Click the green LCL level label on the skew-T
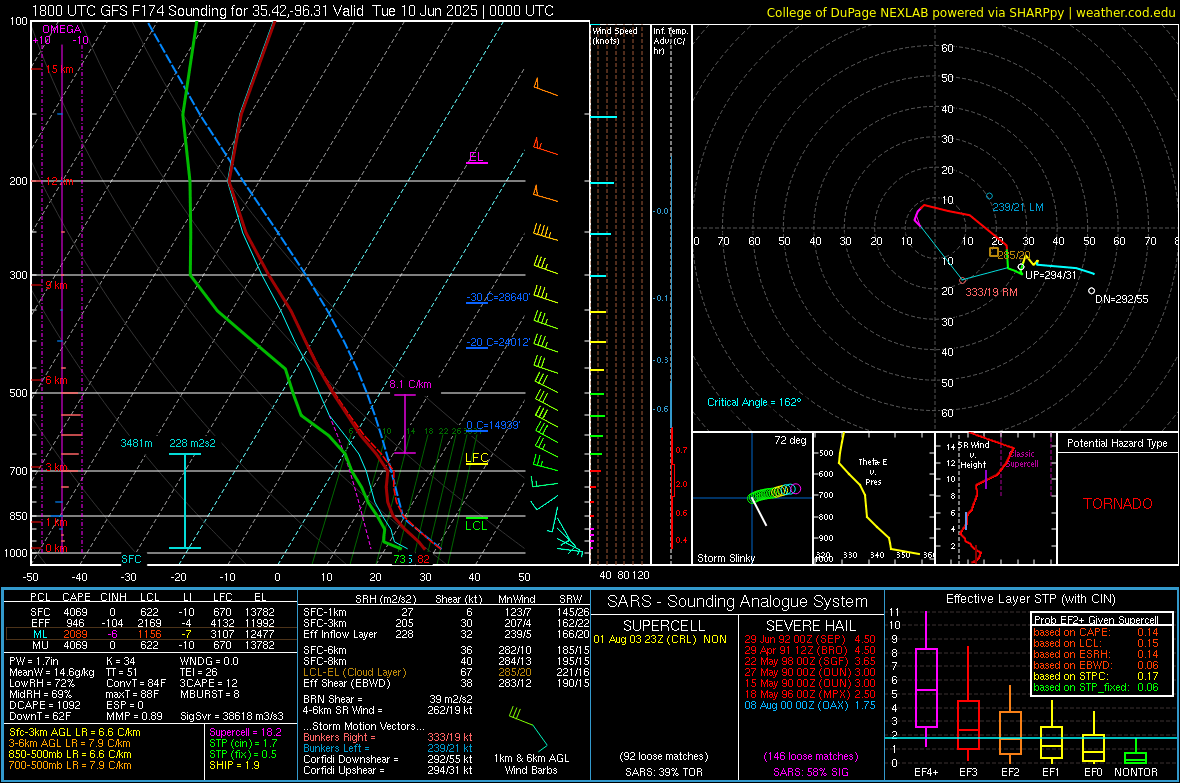Screen dimensions: 1180x783 (476, 526)
